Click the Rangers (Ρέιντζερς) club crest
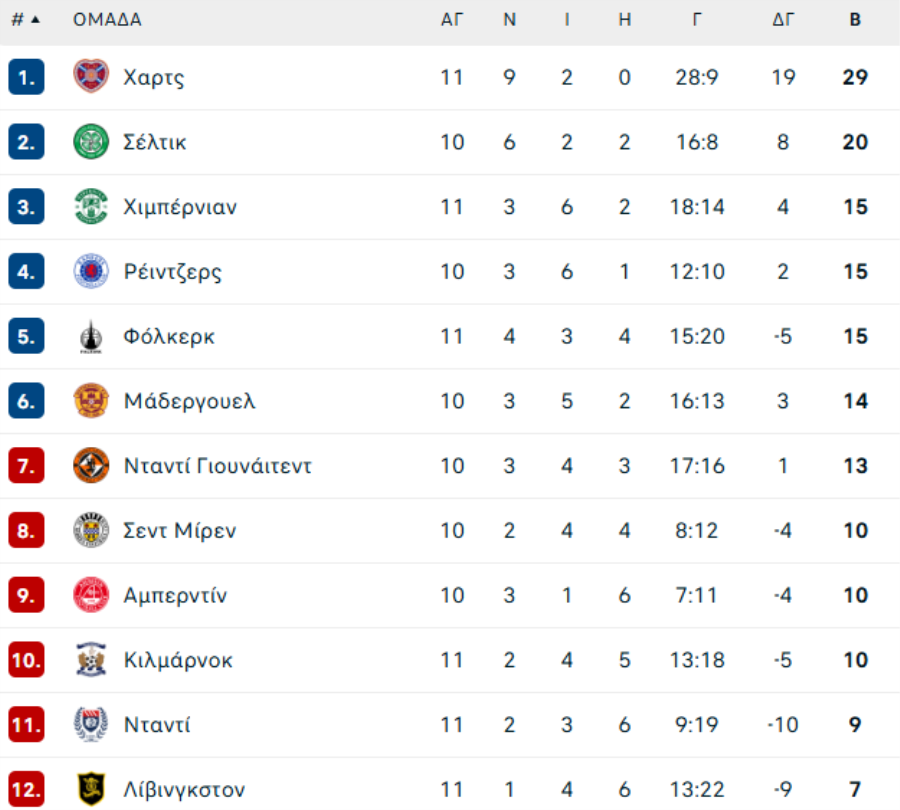Image resolution: width=900 pixels, height=810 pixels. [x=91, y=271]
